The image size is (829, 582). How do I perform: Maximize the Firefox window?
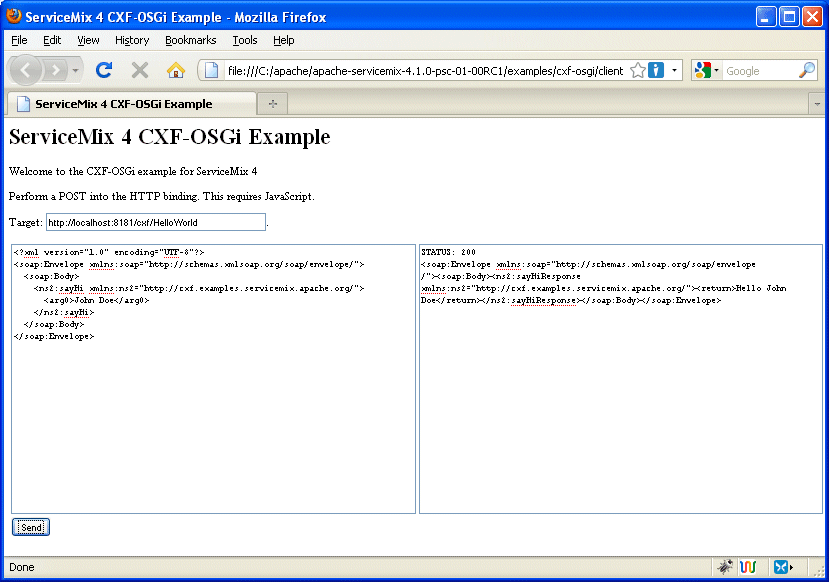tap(789, 16)
